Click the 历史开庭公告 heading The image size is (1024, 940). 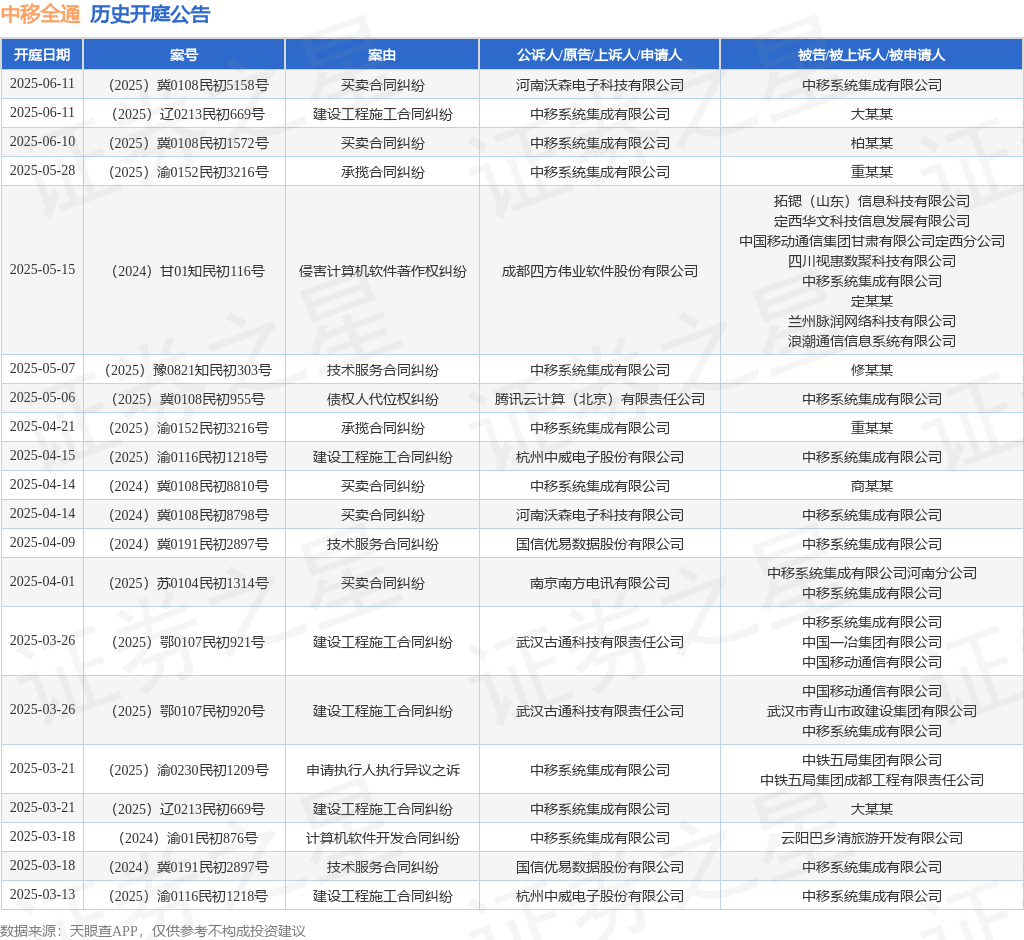pos(150,14)
